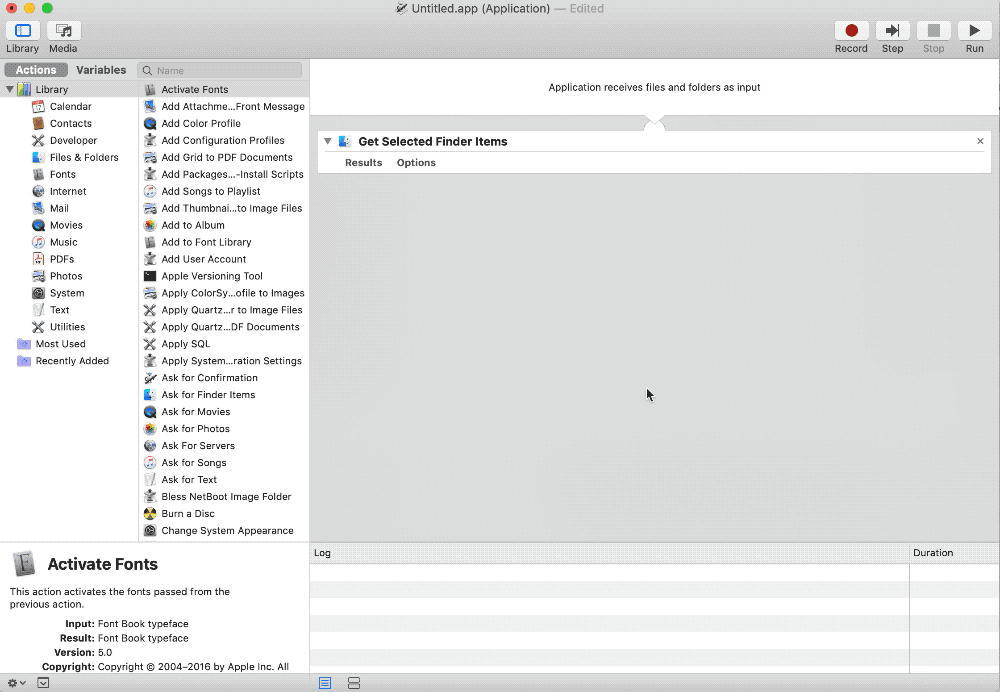Select the Add Color Profile action
Viewport: 1000px width, 692px height.
pos(224,124)
